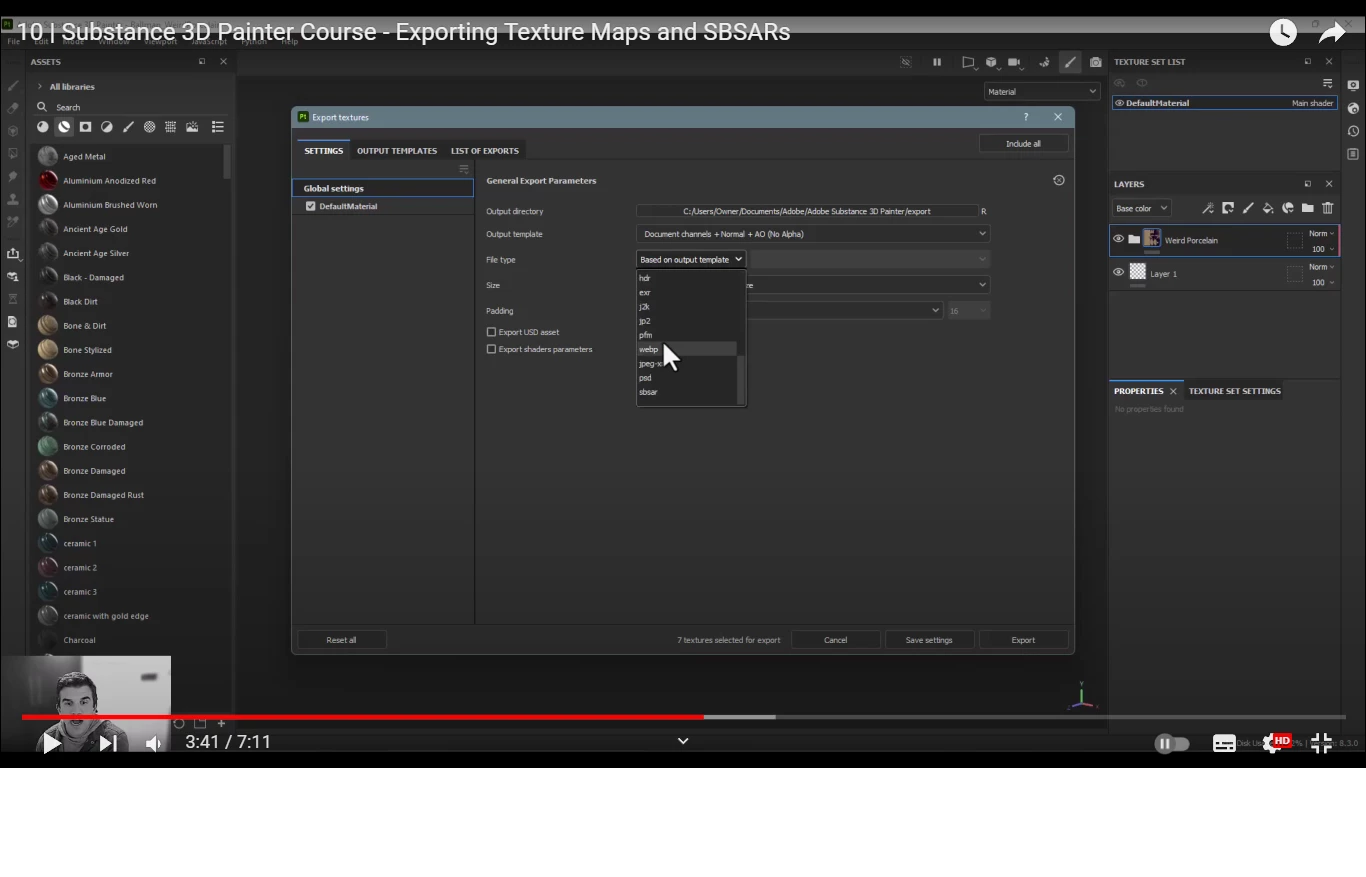The width and height of the screenshot is (1366, 877).
Task: Select Global settings in the export list
Action: coord(383,188)
